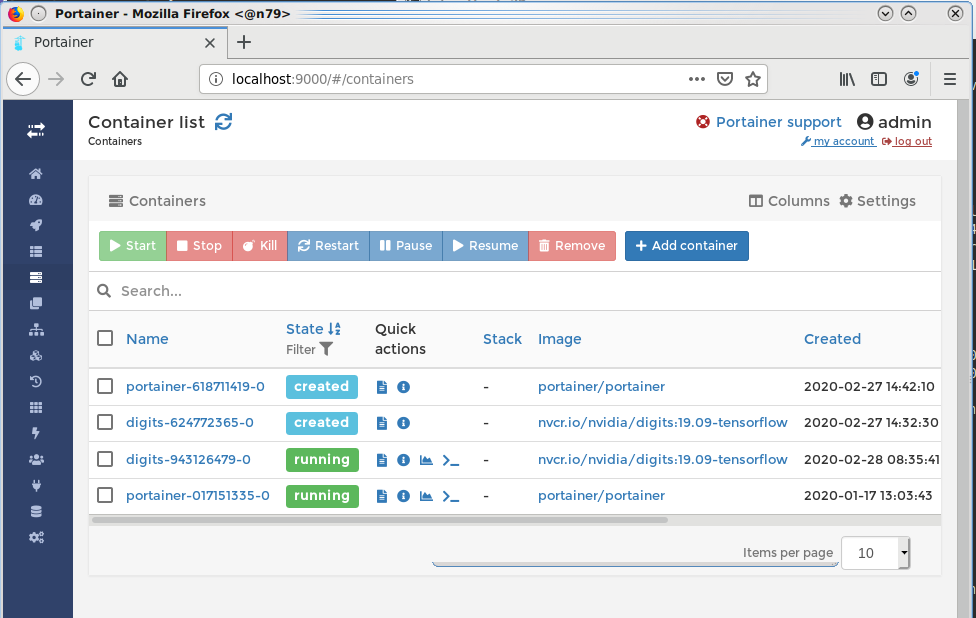
Task: Open logs icon for digits-943126479-0
Action: 382,460
